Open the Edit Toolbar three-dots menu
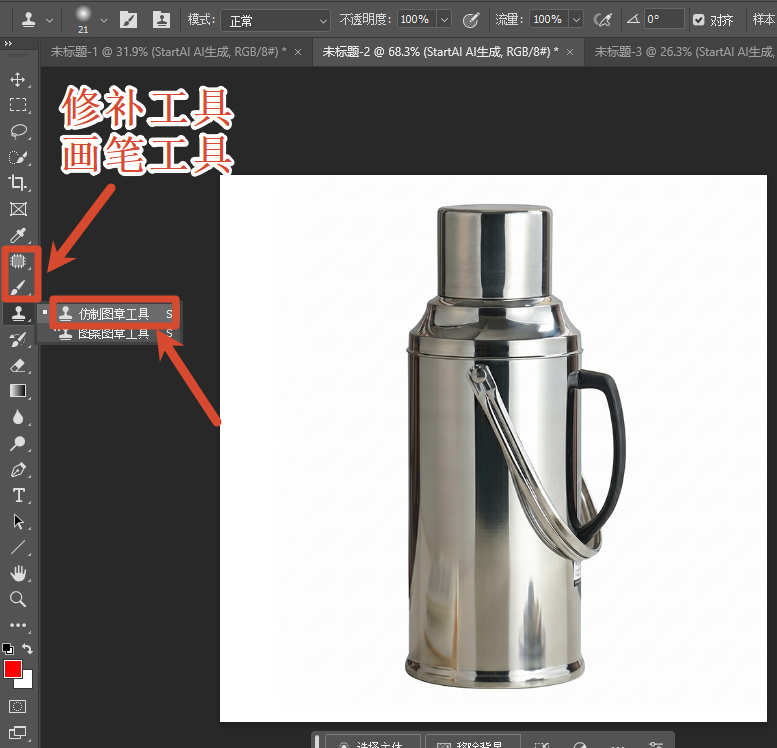 pyautogui.click(x=18, y=625)
